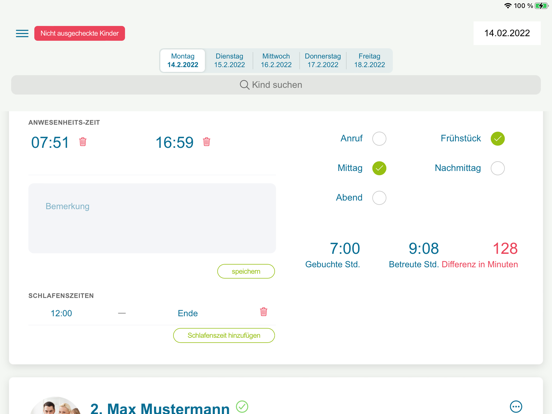Enable the Nachmittag checkbox
Image resolution: width=552 pixels, height=414 pixels.
497,168
